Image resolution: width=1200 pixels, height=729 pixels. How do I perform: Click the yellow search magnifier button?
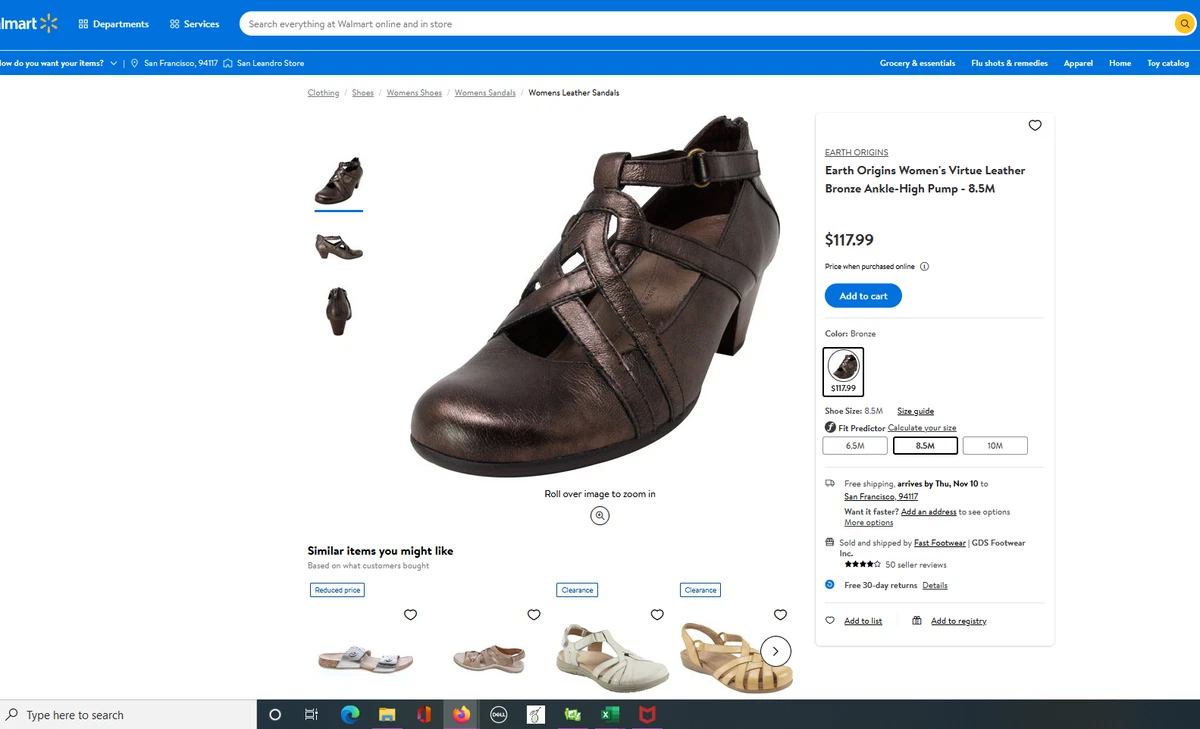pyautogui.click(x=1183, y=24)
